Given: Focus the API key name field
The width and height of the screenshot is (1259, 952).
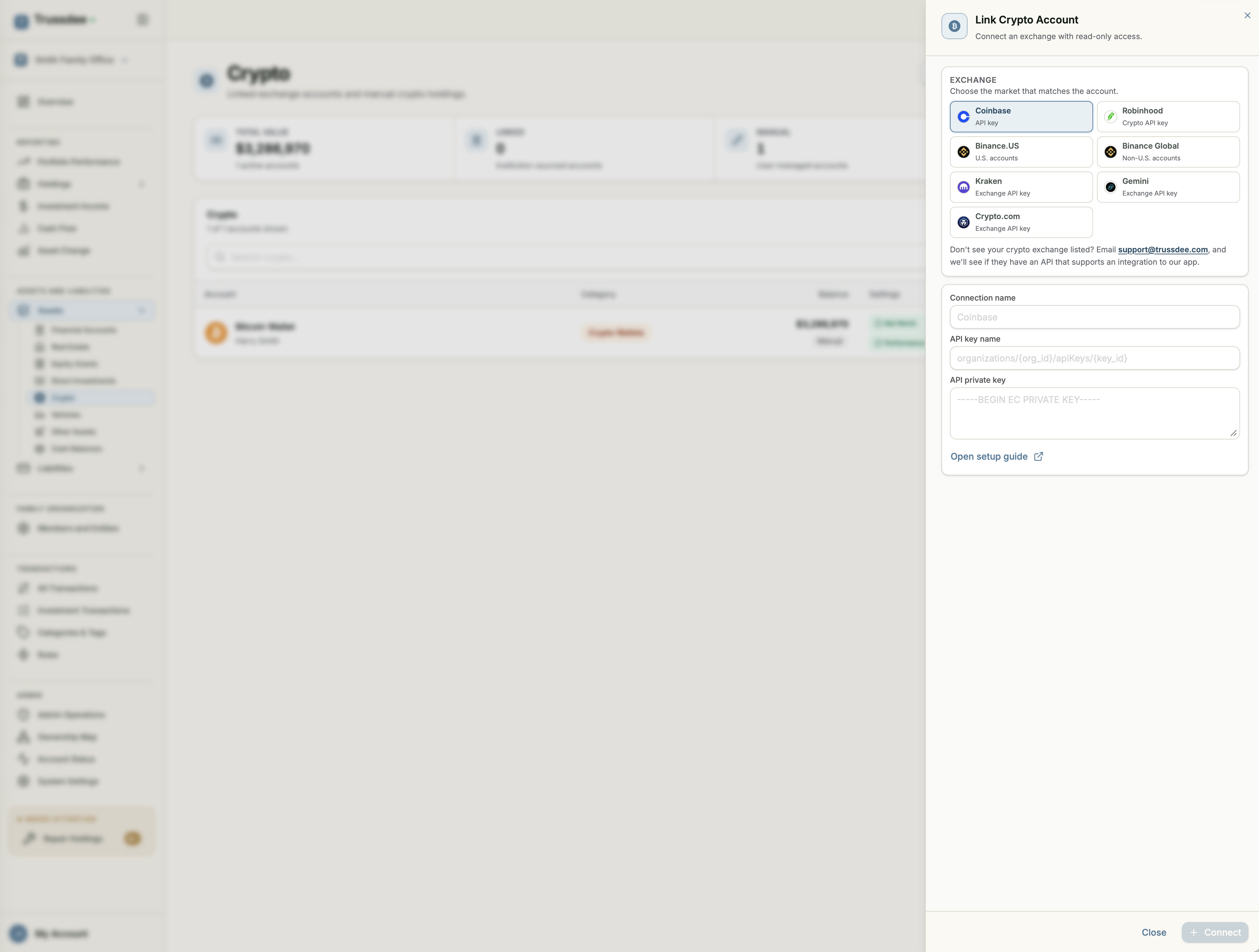Looking at the screenshot, I should pyautogui.click(x=1094, y=358).
